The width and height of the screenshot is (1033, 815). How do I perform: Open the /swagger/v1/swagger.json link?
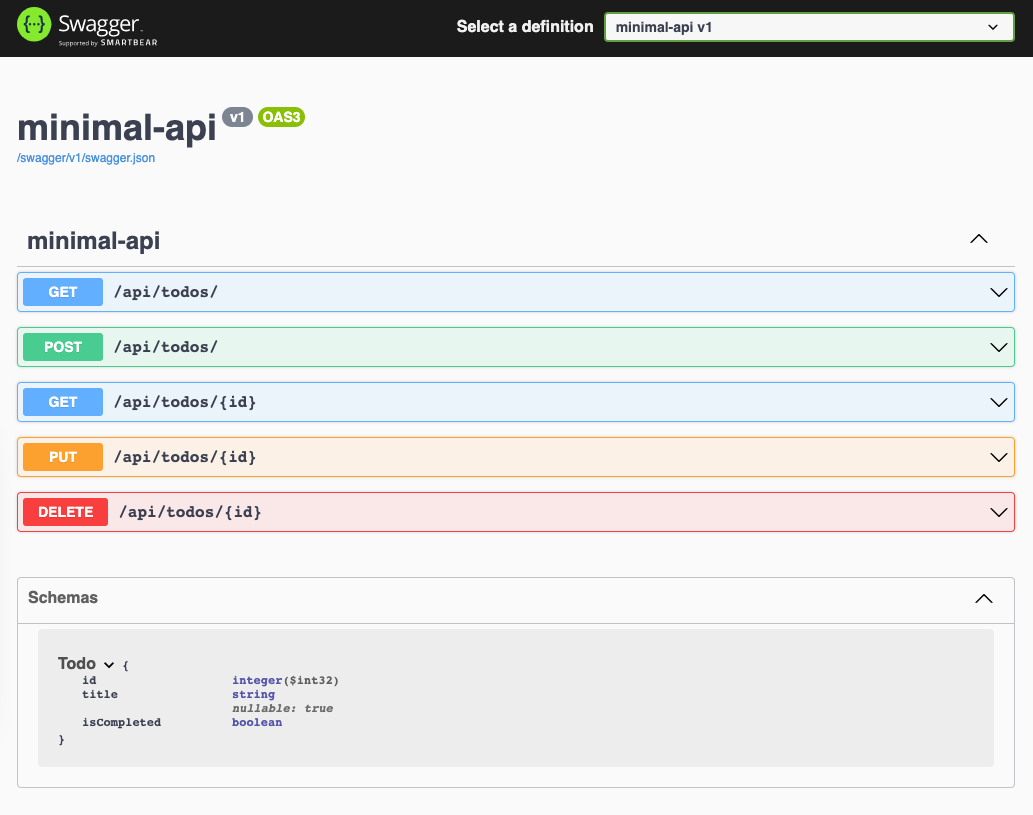point(85,157)
